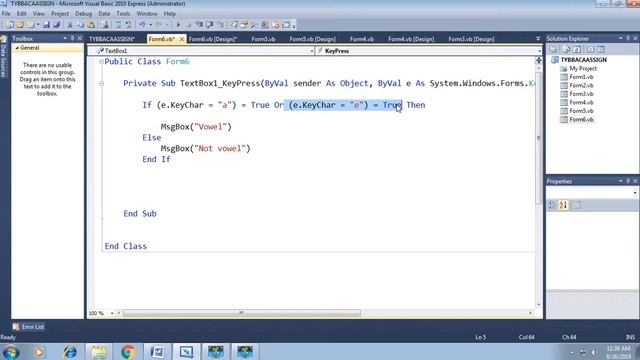Collapse the TextBox1_KeyPress sub outline

click(x=101, y=83)
